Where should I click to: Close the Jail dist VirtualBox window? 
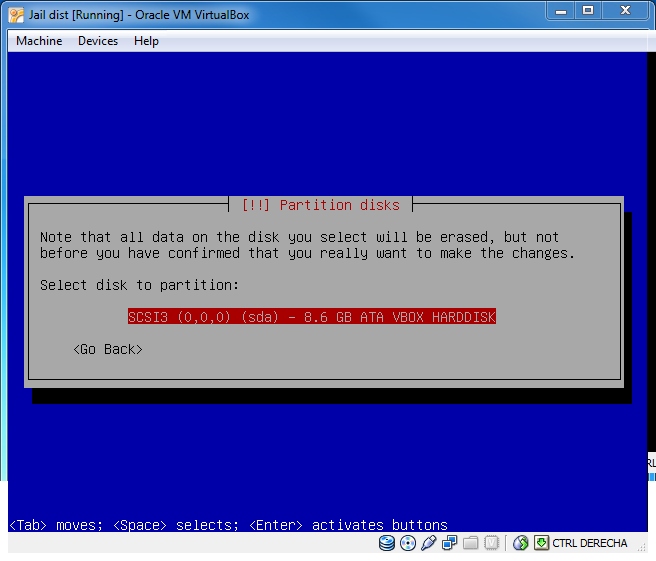point(625,11)
